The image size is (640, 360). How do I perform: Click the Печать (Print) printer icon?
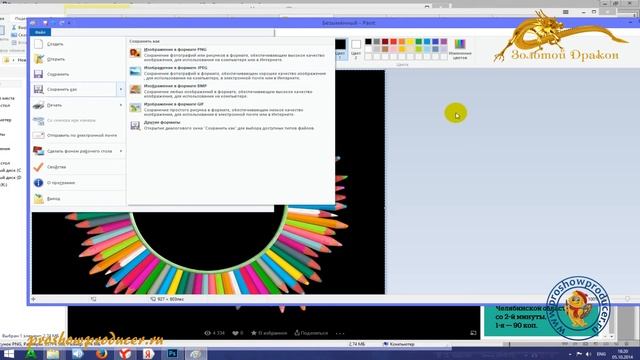(38, 105)
